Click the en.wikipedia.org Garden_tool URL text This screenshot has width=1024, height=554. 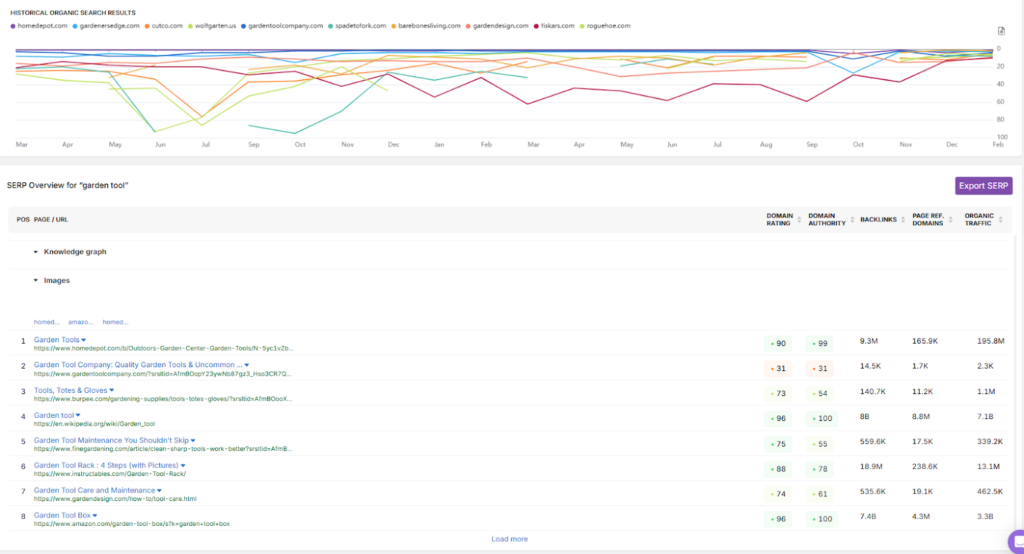[94, 423]
